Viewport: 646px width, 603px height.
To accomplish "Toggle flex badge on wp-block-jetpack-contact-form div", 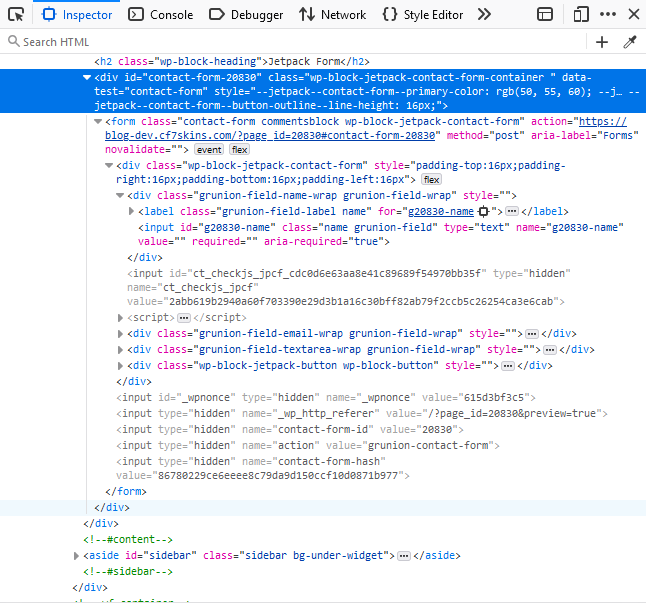I will (431, 178).
